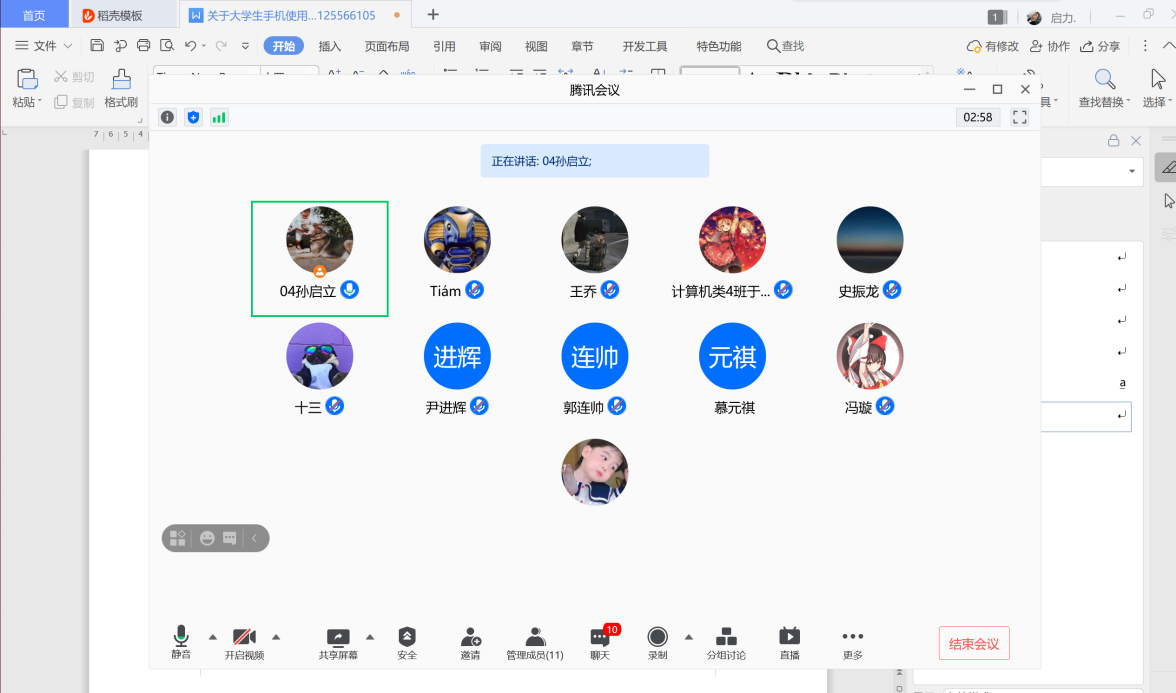1176x693 pixels.
Task: Open the meeting info icon
Action: point(167,117)
